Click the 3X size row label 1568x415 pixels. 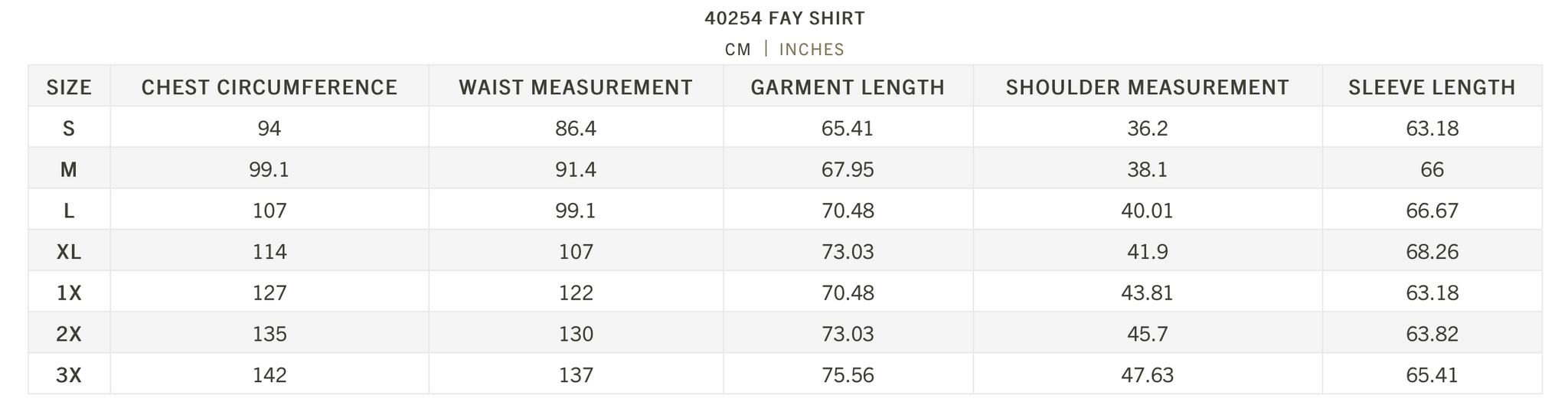(x=69, y=375)
